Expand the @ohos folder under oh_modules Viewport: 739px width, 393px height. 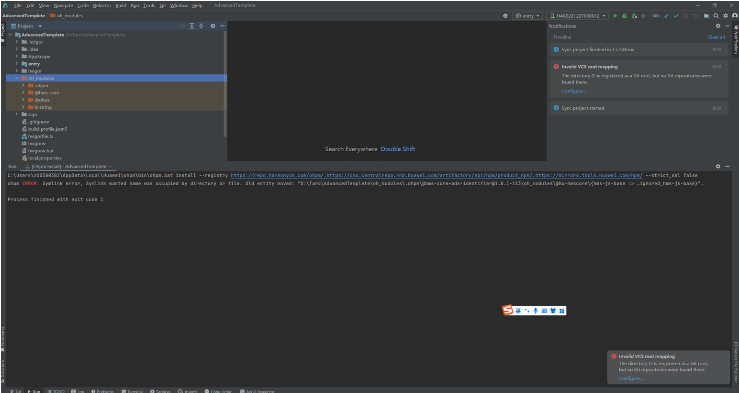(23, 100)
